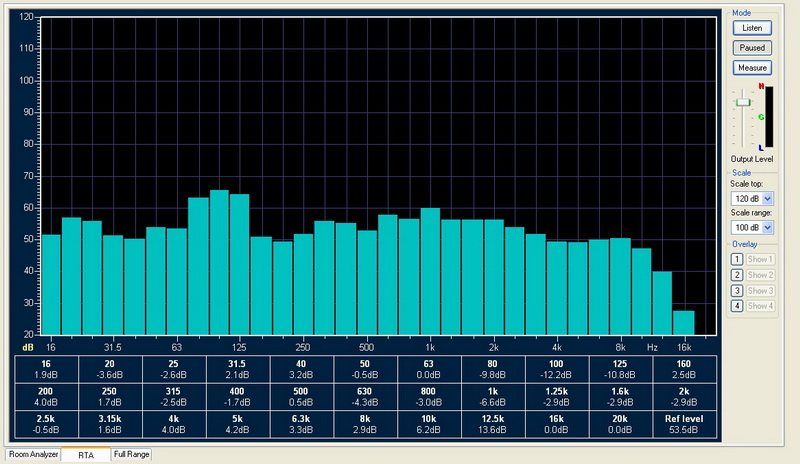Select overlay slot number 4
The image size is (800, 464).
(736, 305)
